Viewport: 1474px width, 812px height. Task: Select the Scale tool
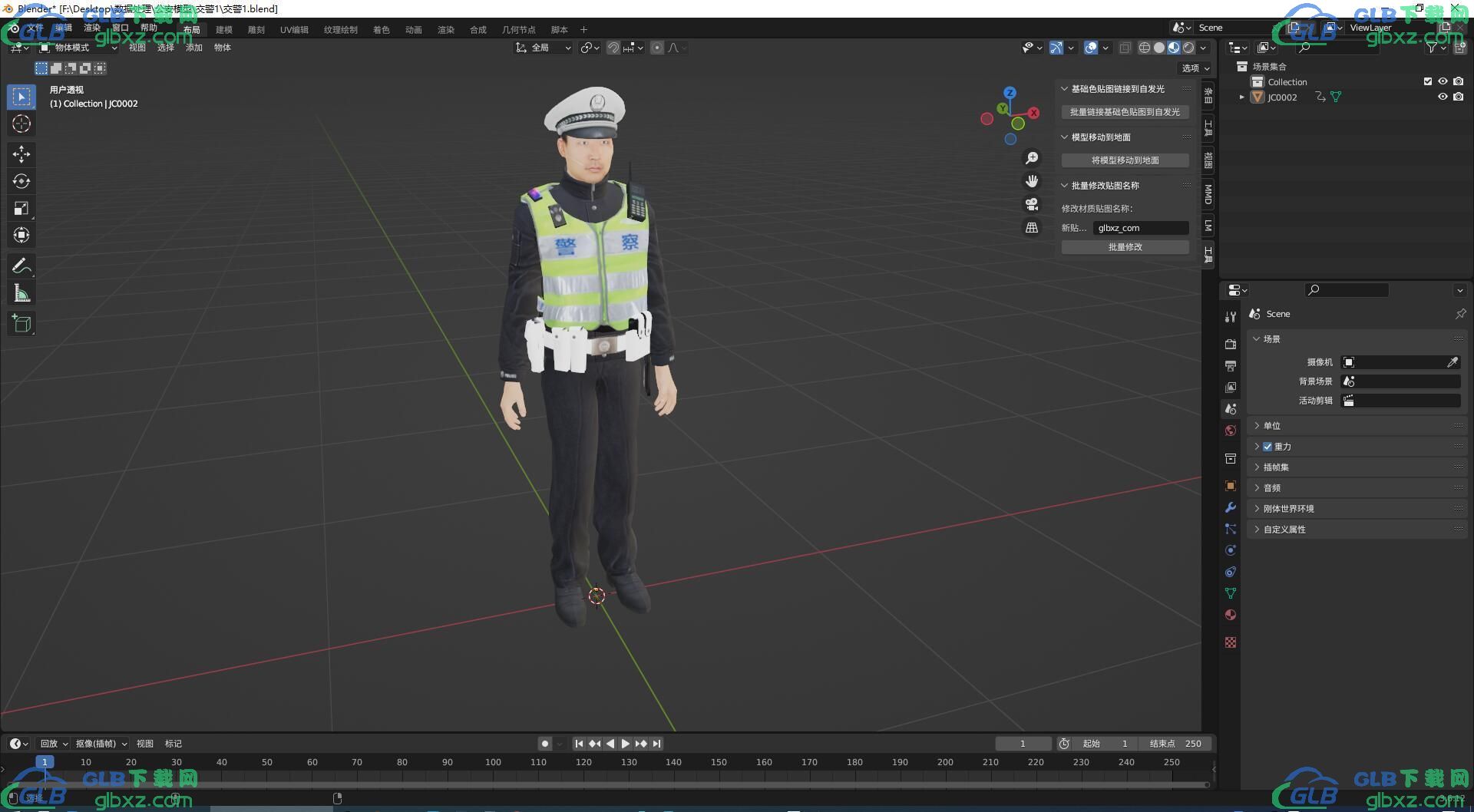pos(21,208)
